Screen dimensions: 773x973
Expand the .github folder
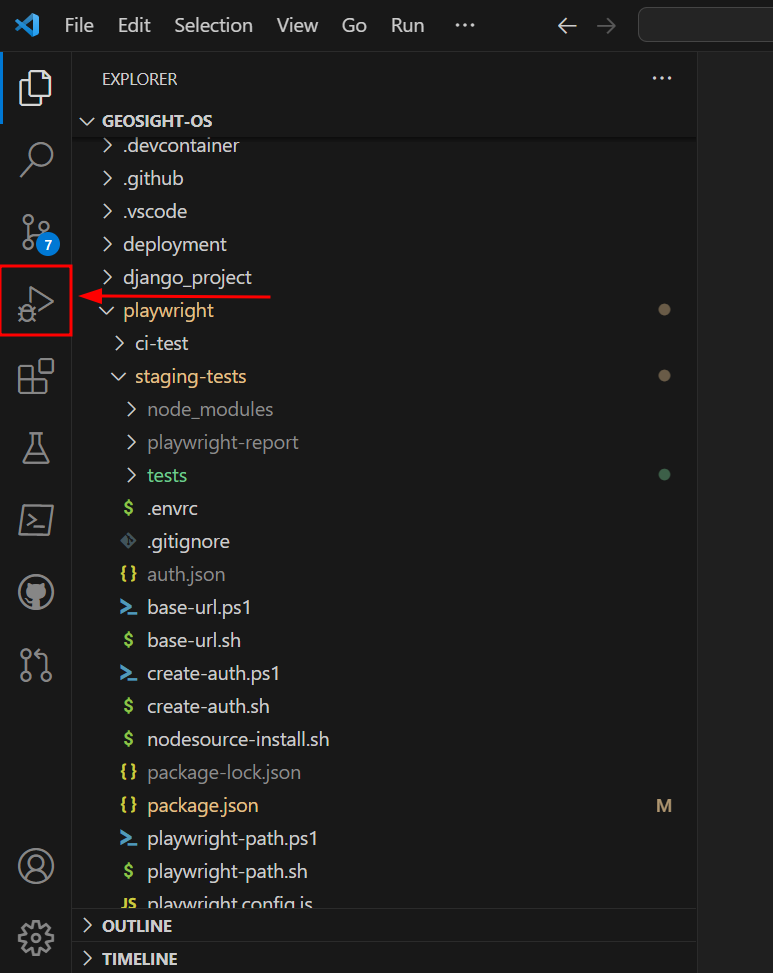point(384,178)
